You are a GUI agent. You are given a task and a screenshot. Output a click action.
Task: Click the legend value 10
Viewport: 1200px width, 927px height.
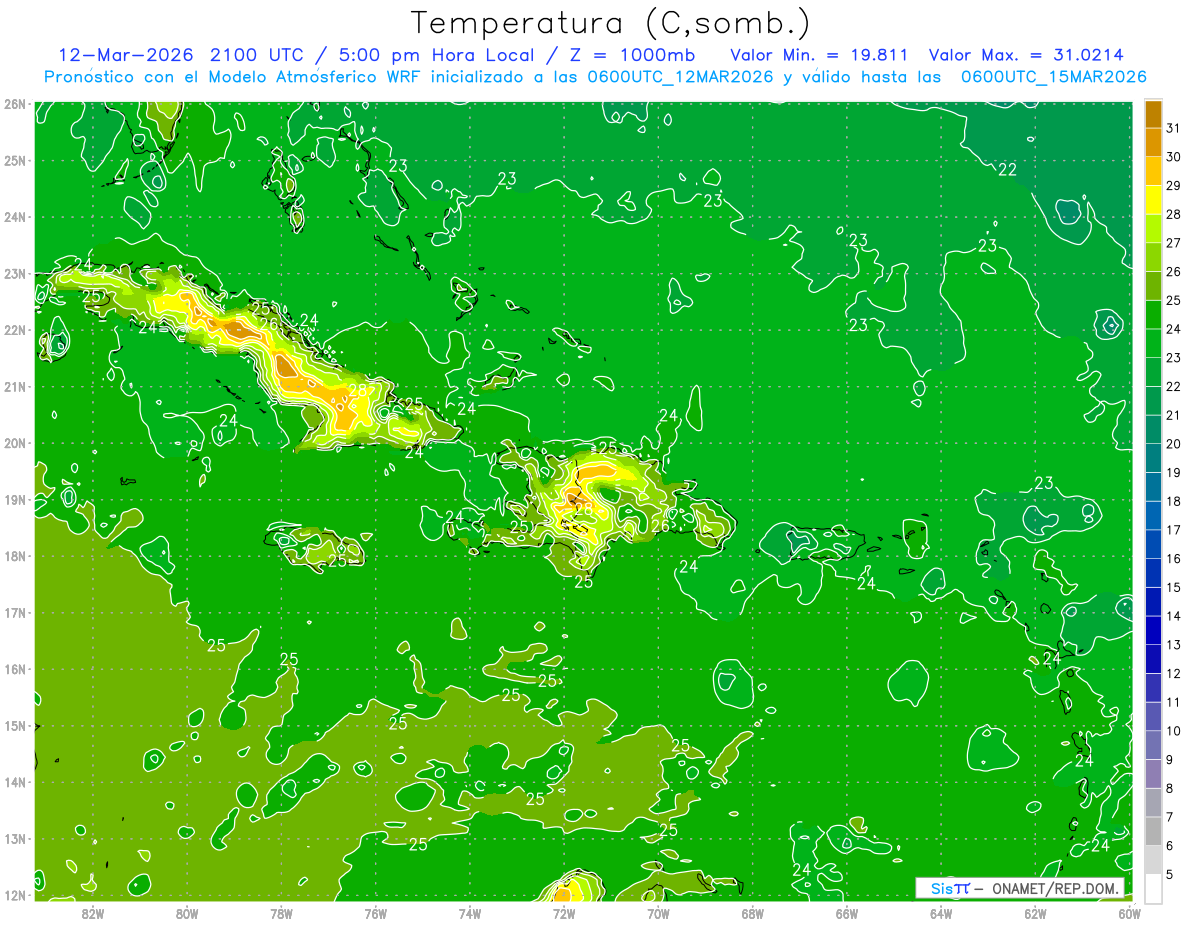pyautogui.click(x=1173, y=731)
